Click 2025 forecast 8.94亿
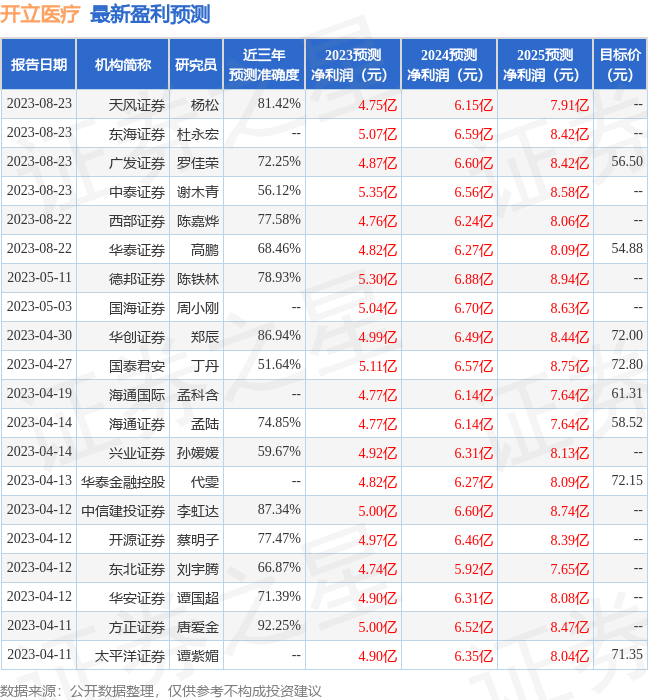Image resolution: width=648 pixels, height=700 pixels. coord(569,279)
